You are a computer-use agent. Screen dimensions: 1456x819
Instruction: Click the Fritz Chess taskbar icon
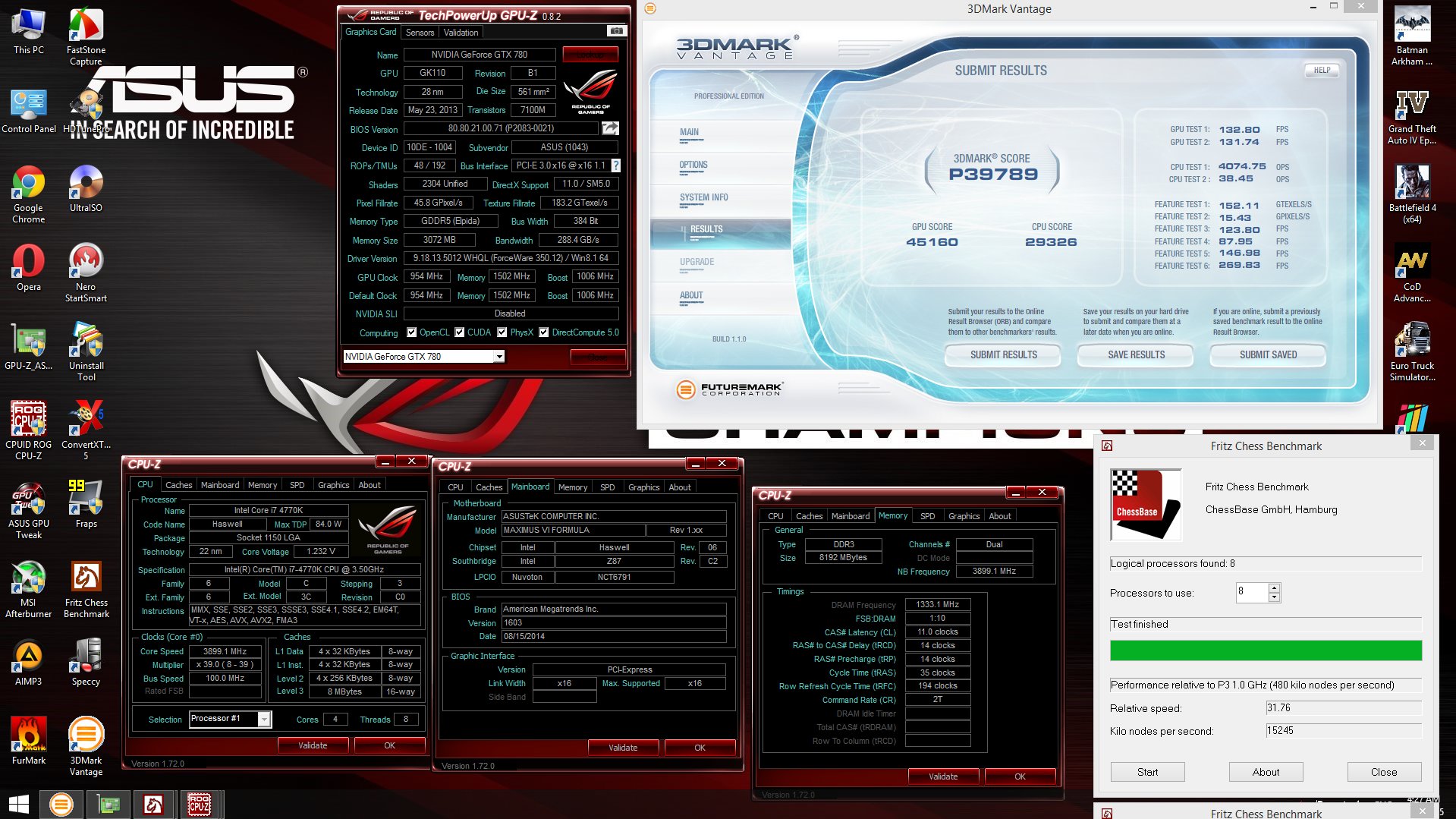pos(153,805)
